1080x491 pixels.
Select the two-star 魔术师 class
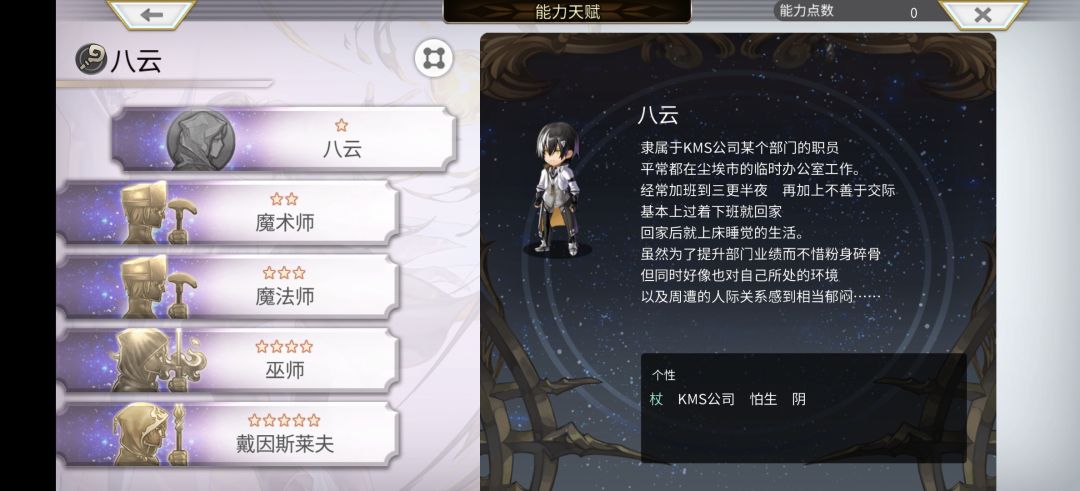point(229,212)
